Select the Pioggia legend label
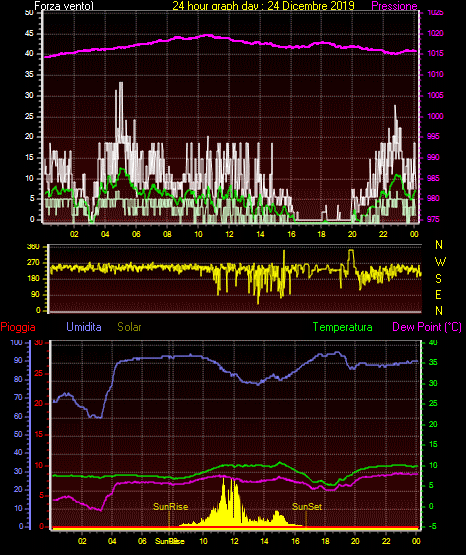 click(18, 327)
